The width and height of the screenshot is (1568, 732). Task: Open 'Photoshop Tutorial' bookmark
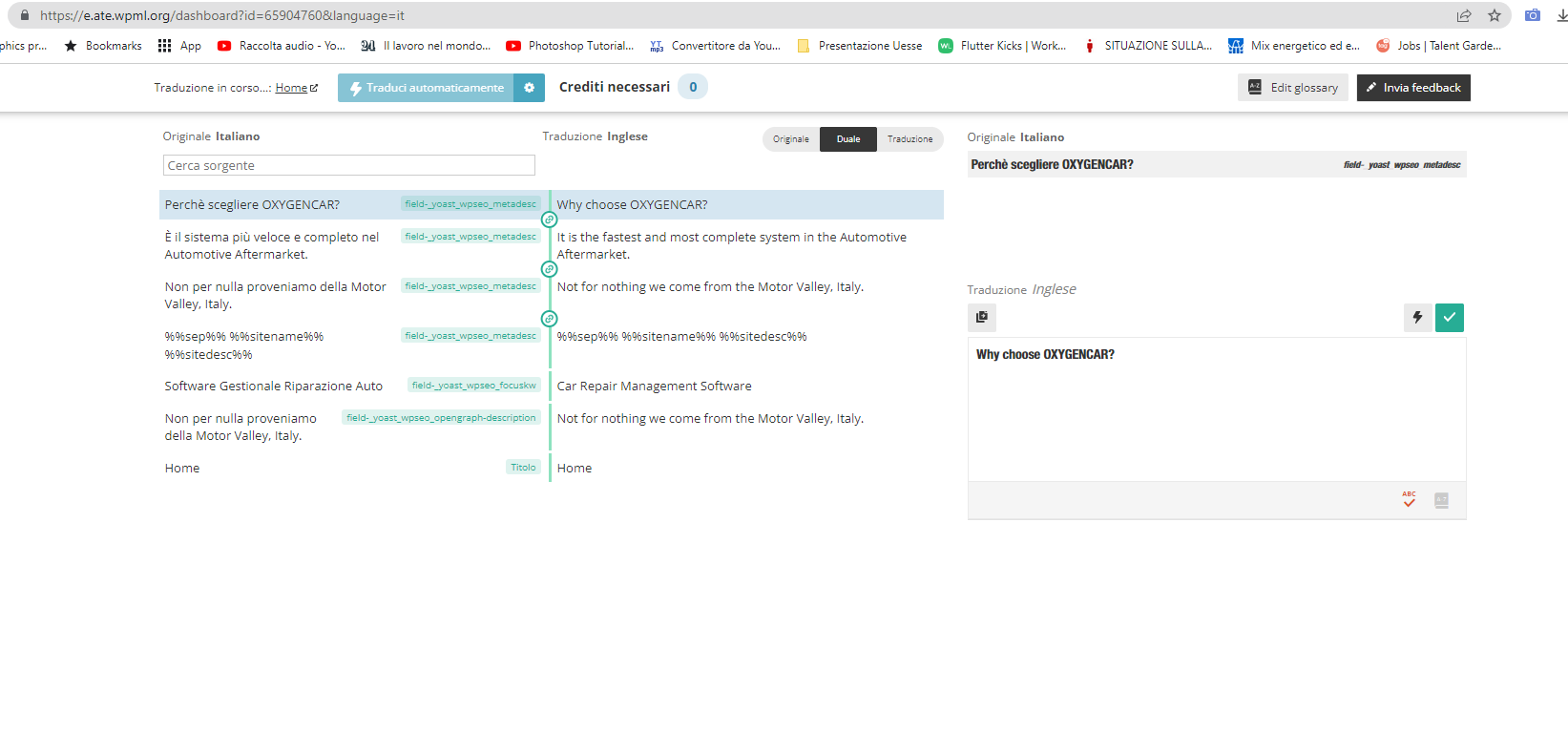(570, 46)
